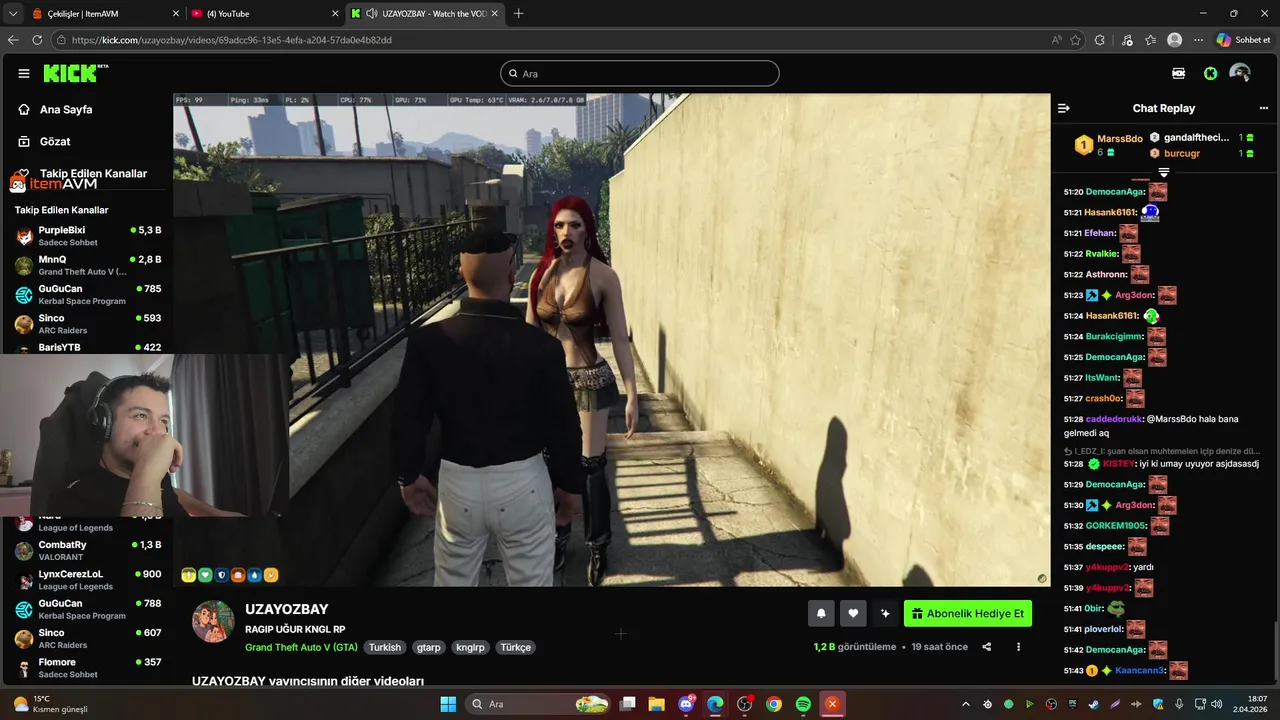Open the media control music icon
Screen dimensions: 1280x720
point(1128,40)
